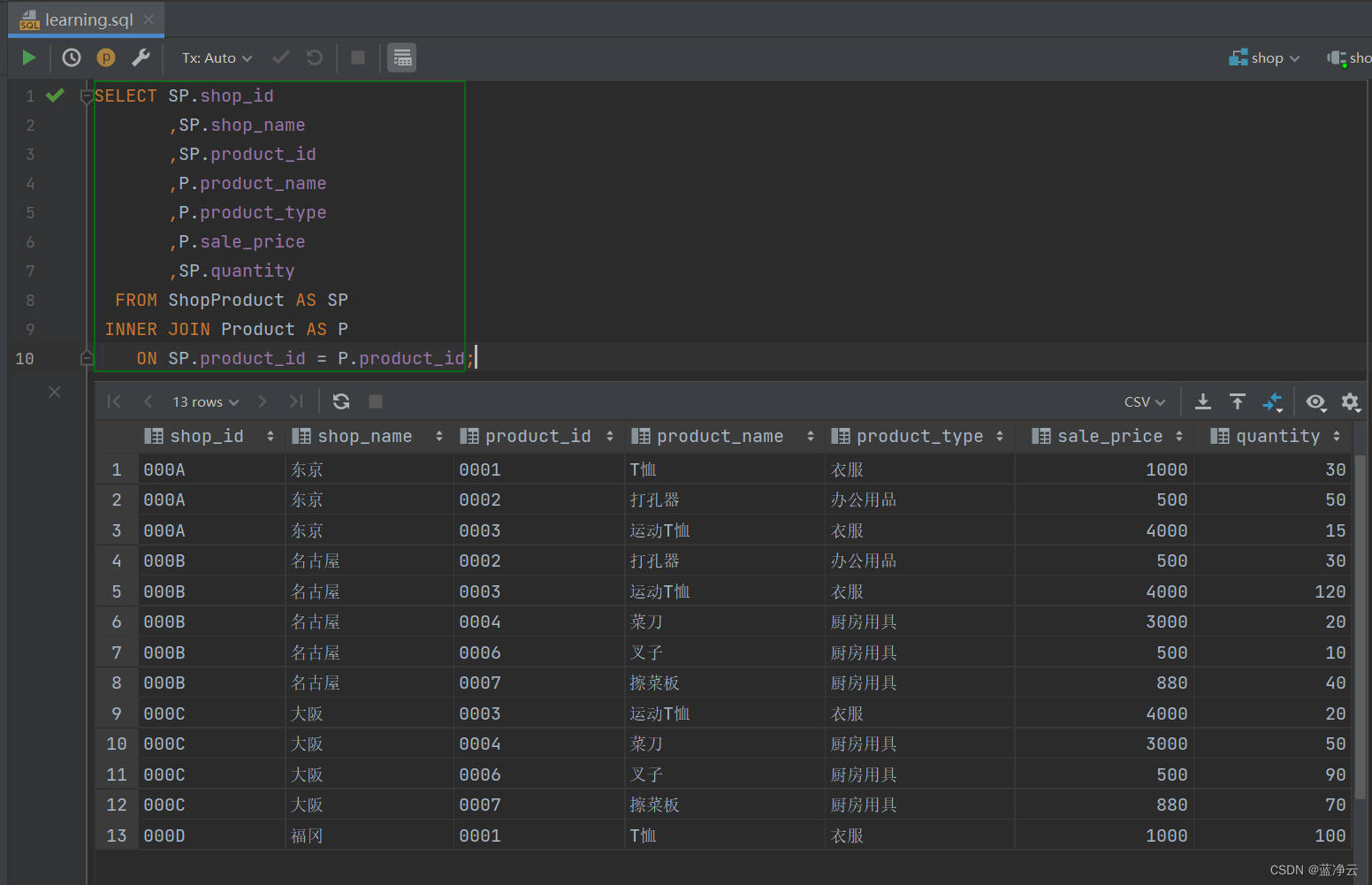Click INNER JOIN keyword on line 9

tap(157, 329)
